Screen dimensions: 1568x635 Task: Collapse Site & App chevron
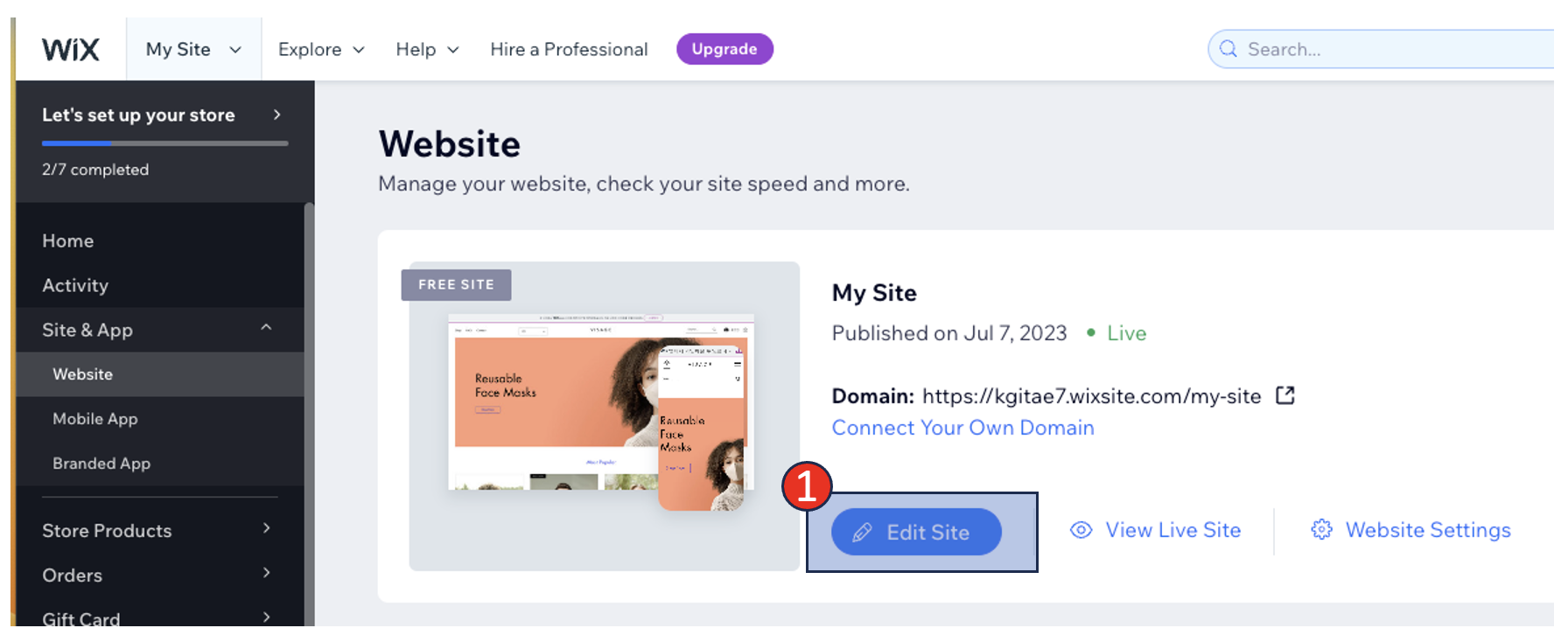[x=266, y=328]
